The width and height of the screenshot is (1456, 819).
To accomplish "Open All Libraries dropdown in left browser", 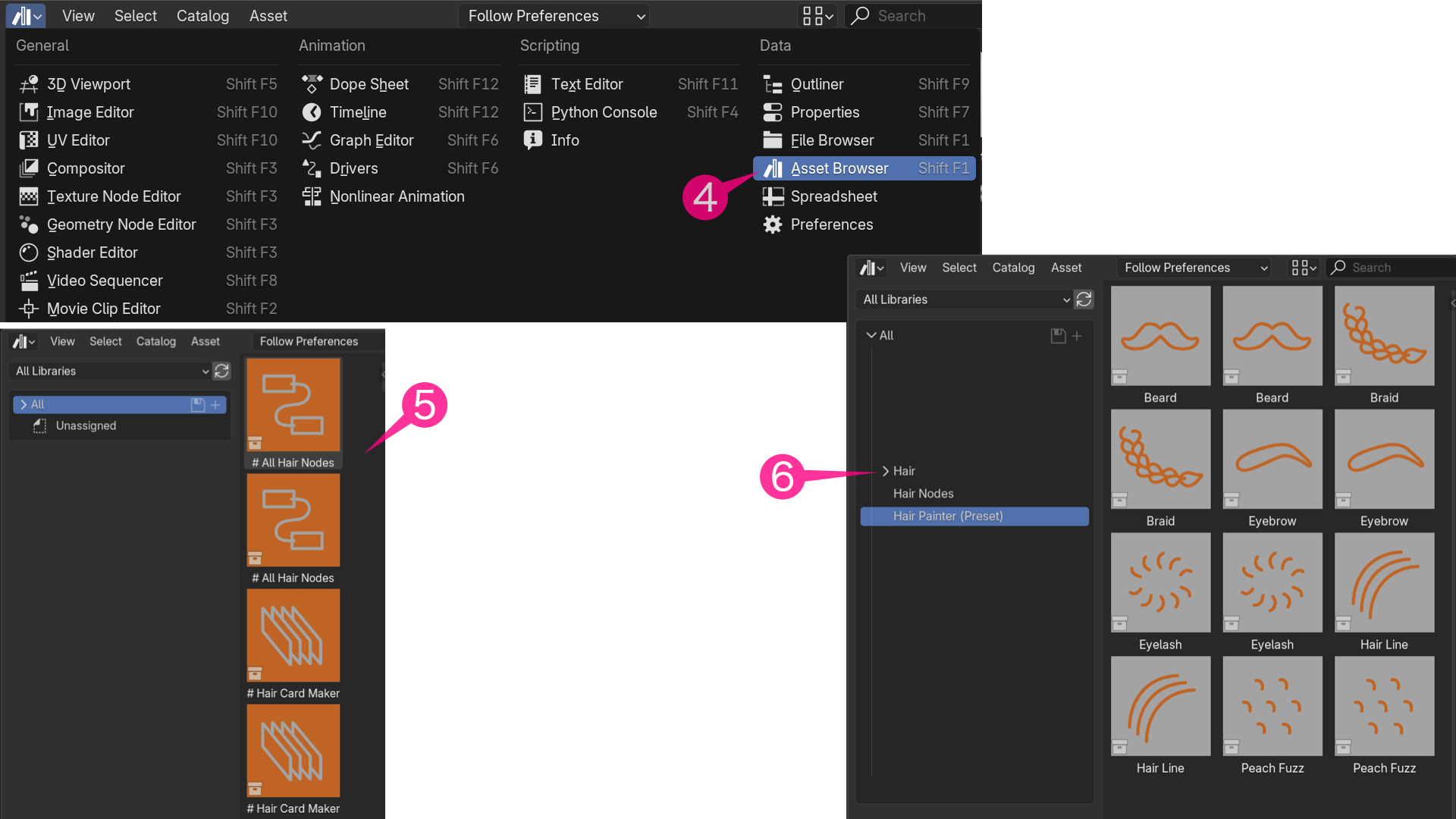I will [x=111, y=371].
